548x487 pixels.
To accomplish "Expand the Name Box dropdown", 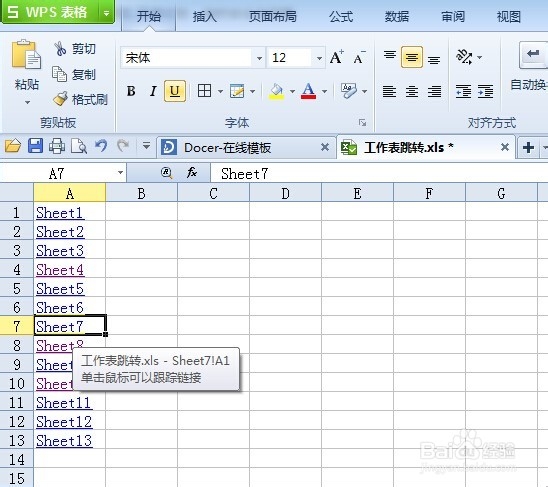I will point(120,173).
